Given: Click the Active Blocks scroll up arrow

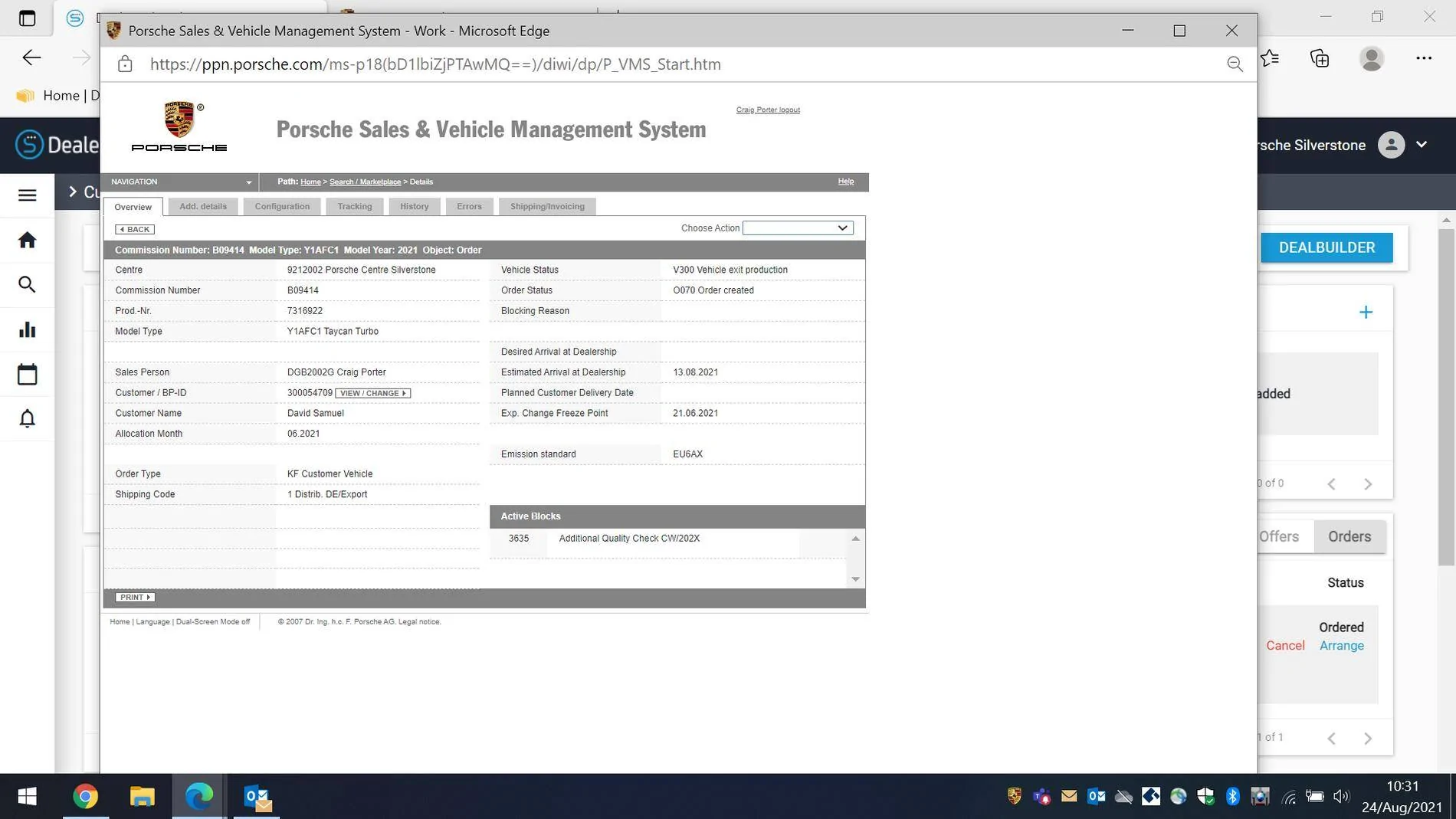Looking at the screenshot, I should pos(855,539).
